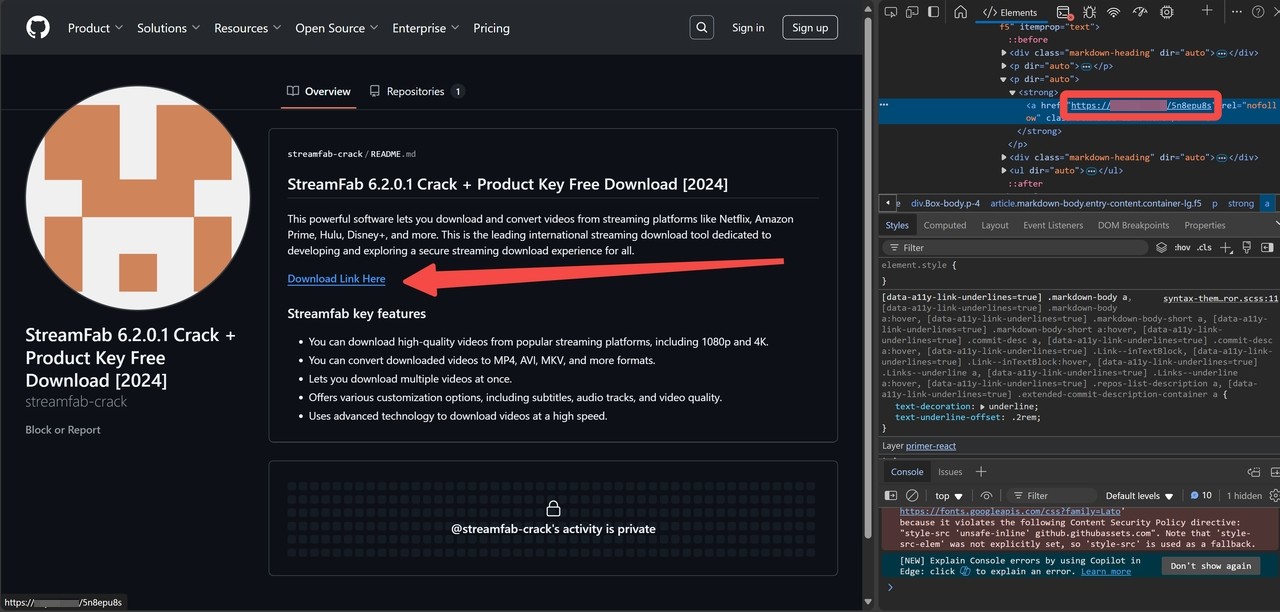The width and height of the screenshot is (1280, 612).
Task: Switch to the Issues drawer tab
Action: [x=950, y=472]
